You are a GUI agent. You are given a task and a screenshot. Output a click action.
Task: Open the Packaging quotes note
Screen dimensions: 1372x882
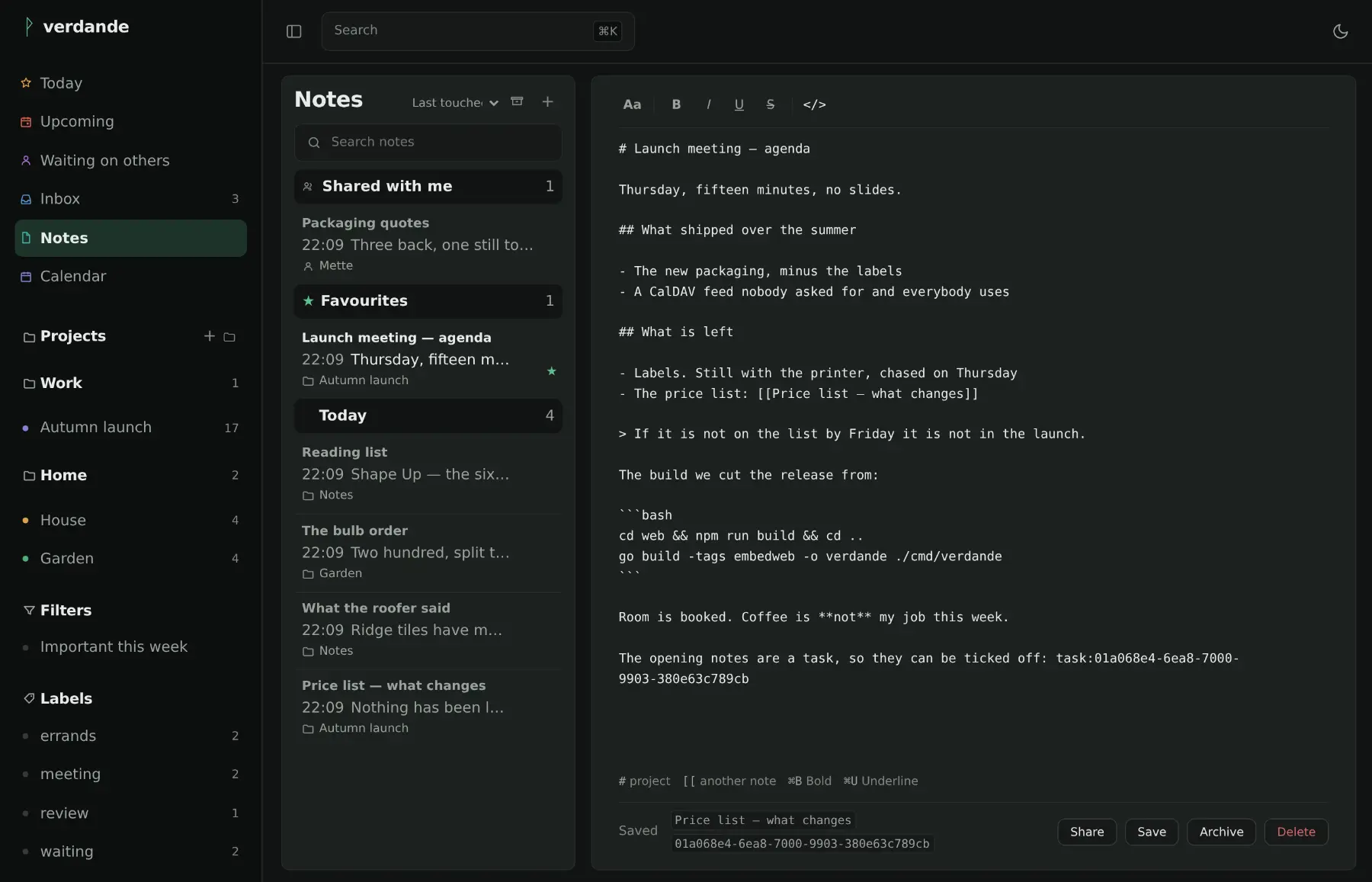click(x=428, y=244)
